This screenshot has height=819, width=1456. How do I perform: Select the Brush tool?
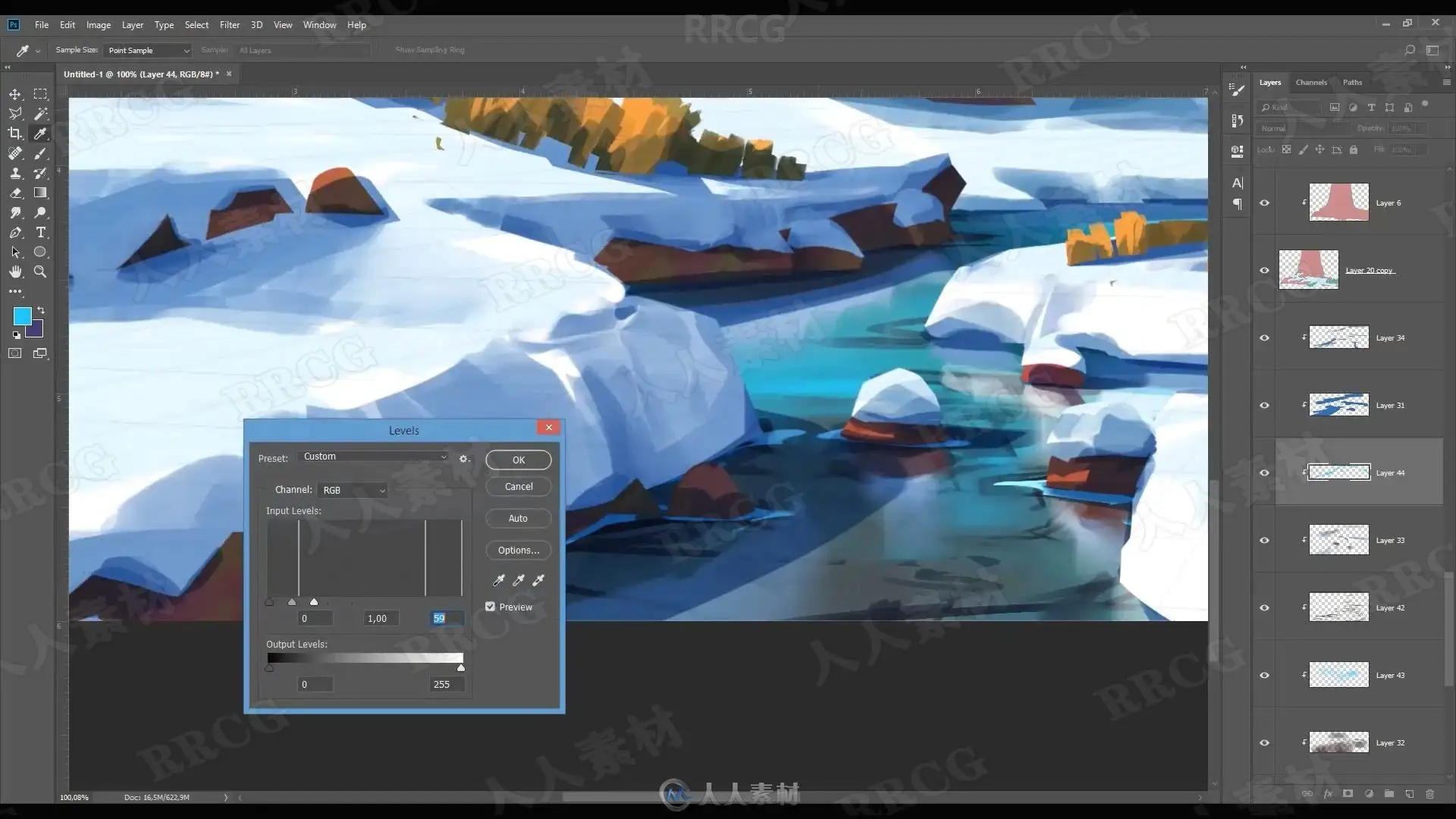coord(40,153)
